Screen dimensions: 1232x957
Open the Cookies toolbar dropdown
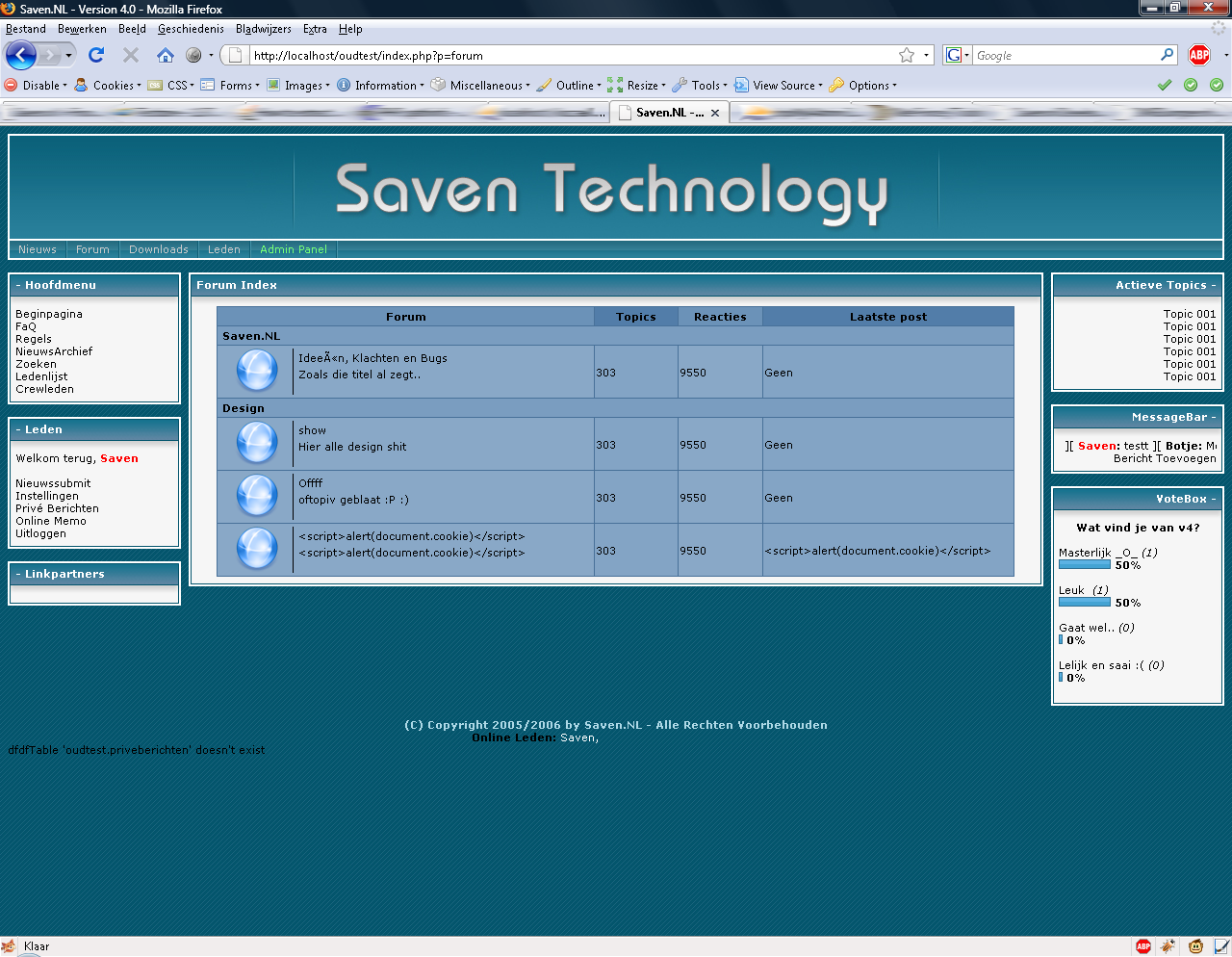[x=108, y=85]
